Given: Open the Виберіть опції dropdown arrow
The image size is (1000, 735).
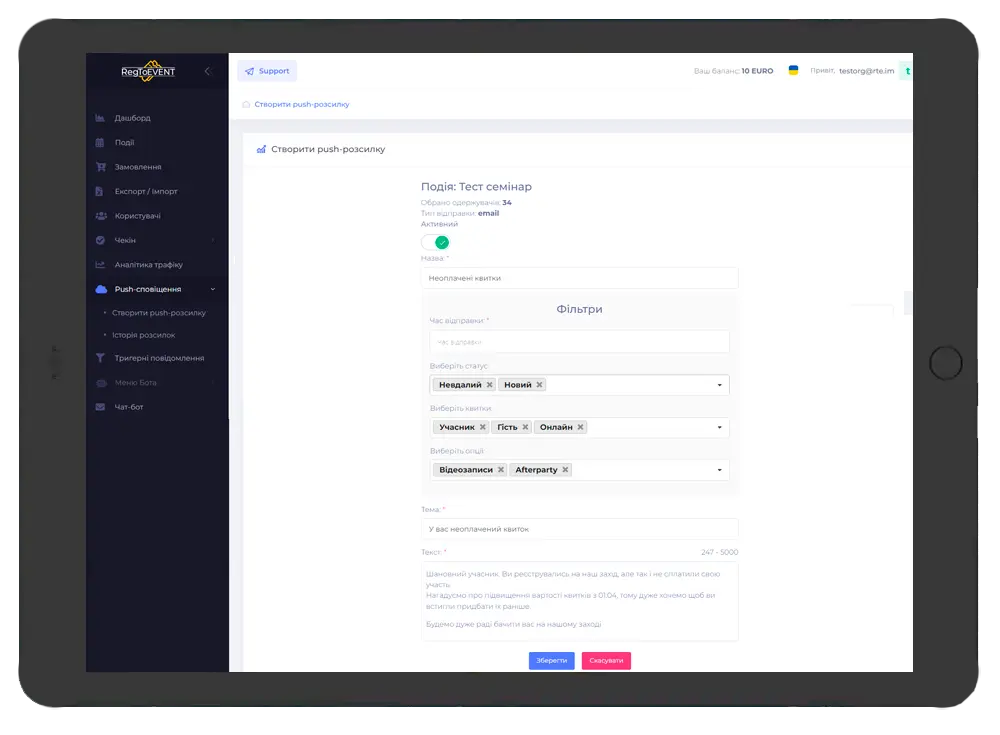Looking at the screenshot, I should coord(719,470).
